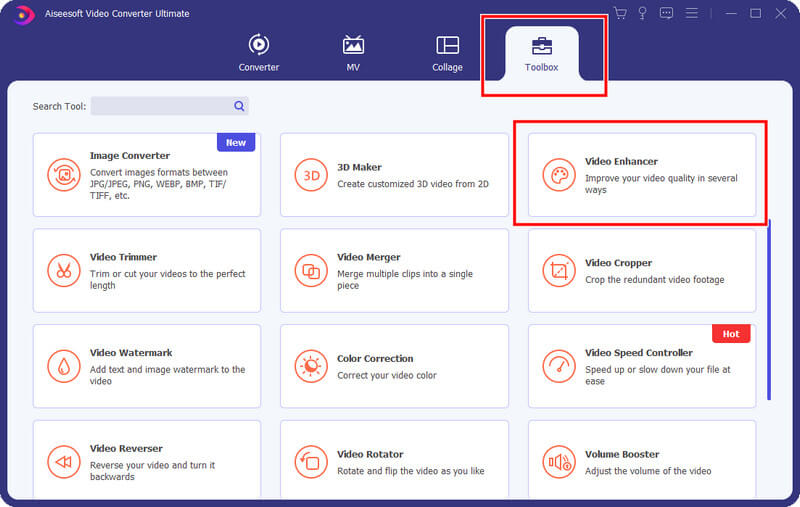Click the register key icon
The height and width of the screenshot is (507, 800).
pos(644,13)
